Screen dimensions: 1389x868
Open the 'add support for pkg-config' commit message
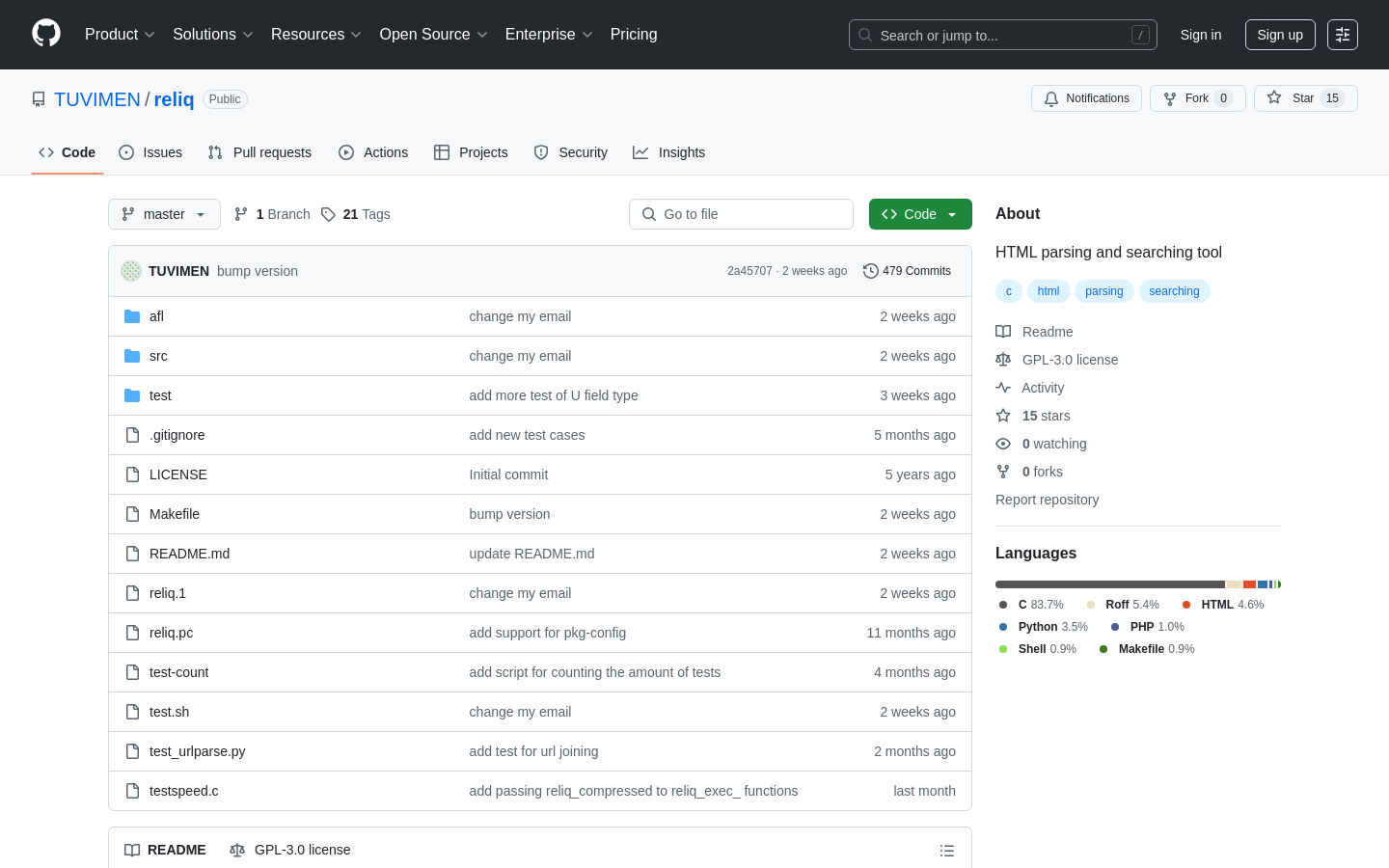(548, 633)
